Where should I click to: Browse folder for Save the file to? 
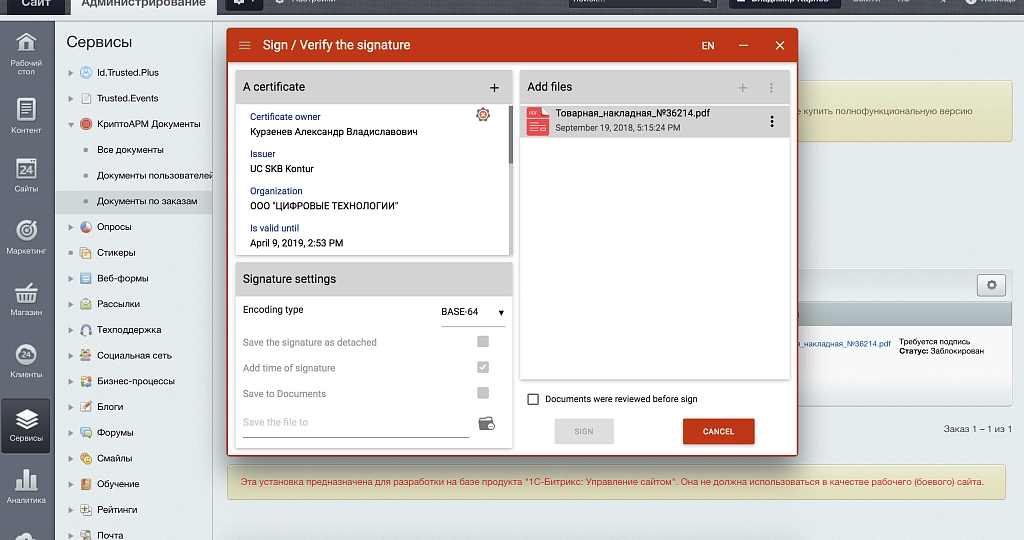click(x=487, y=424)
